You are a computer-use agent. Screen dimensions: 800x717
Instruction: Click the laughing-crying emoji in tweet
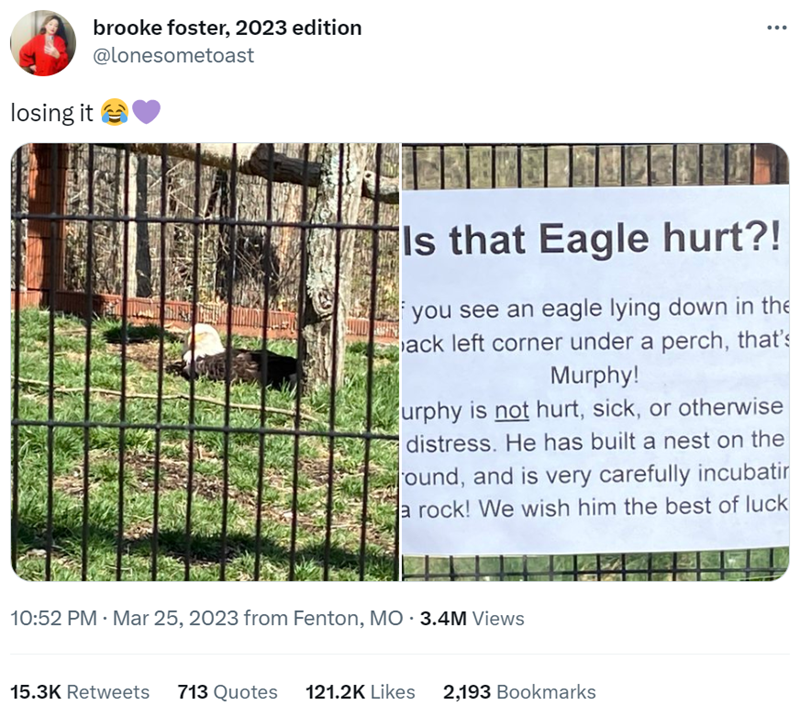click(x=114, y=113)
